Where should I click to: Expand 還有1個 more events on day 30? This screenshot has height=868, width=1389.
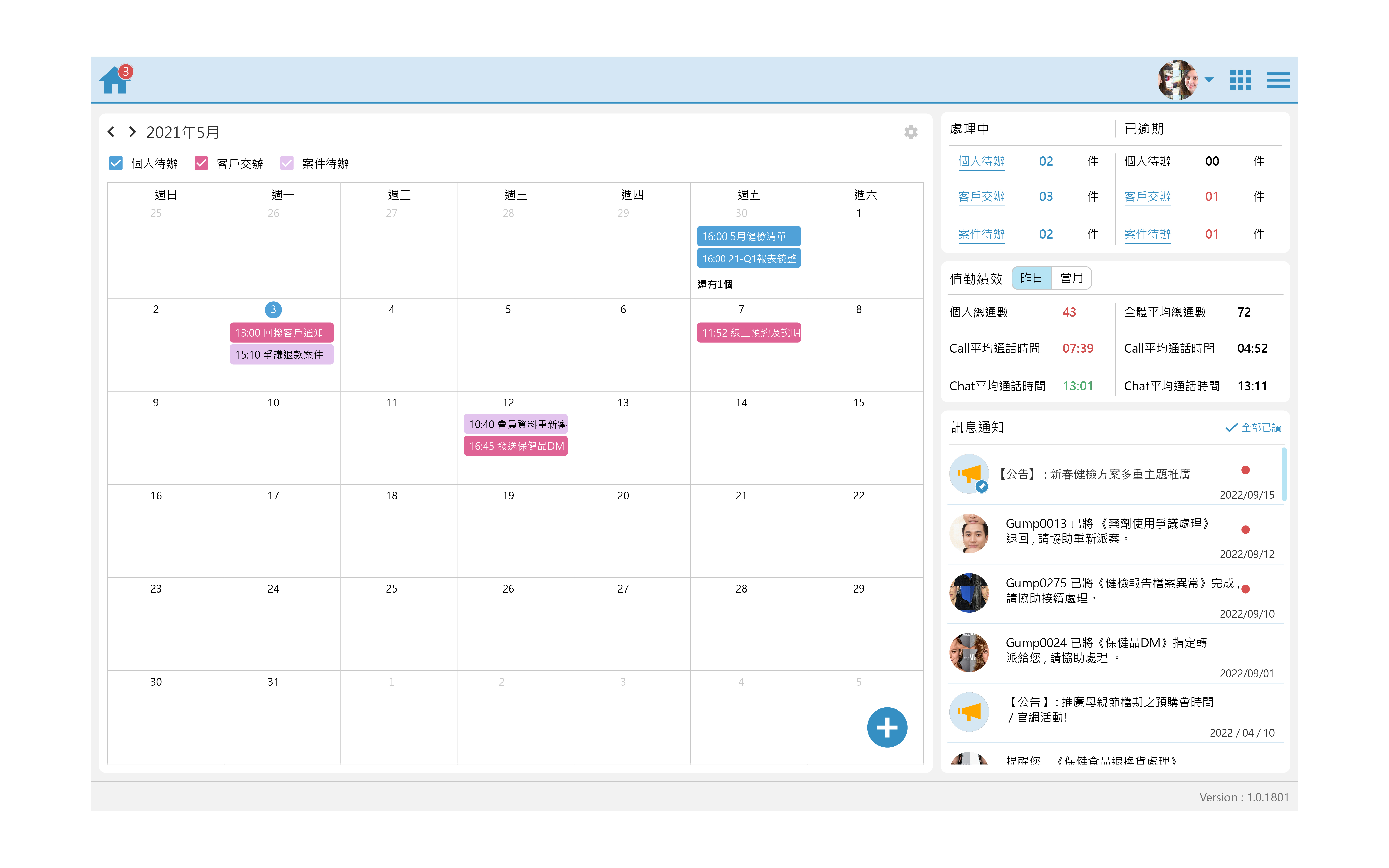tap(715, 284)
